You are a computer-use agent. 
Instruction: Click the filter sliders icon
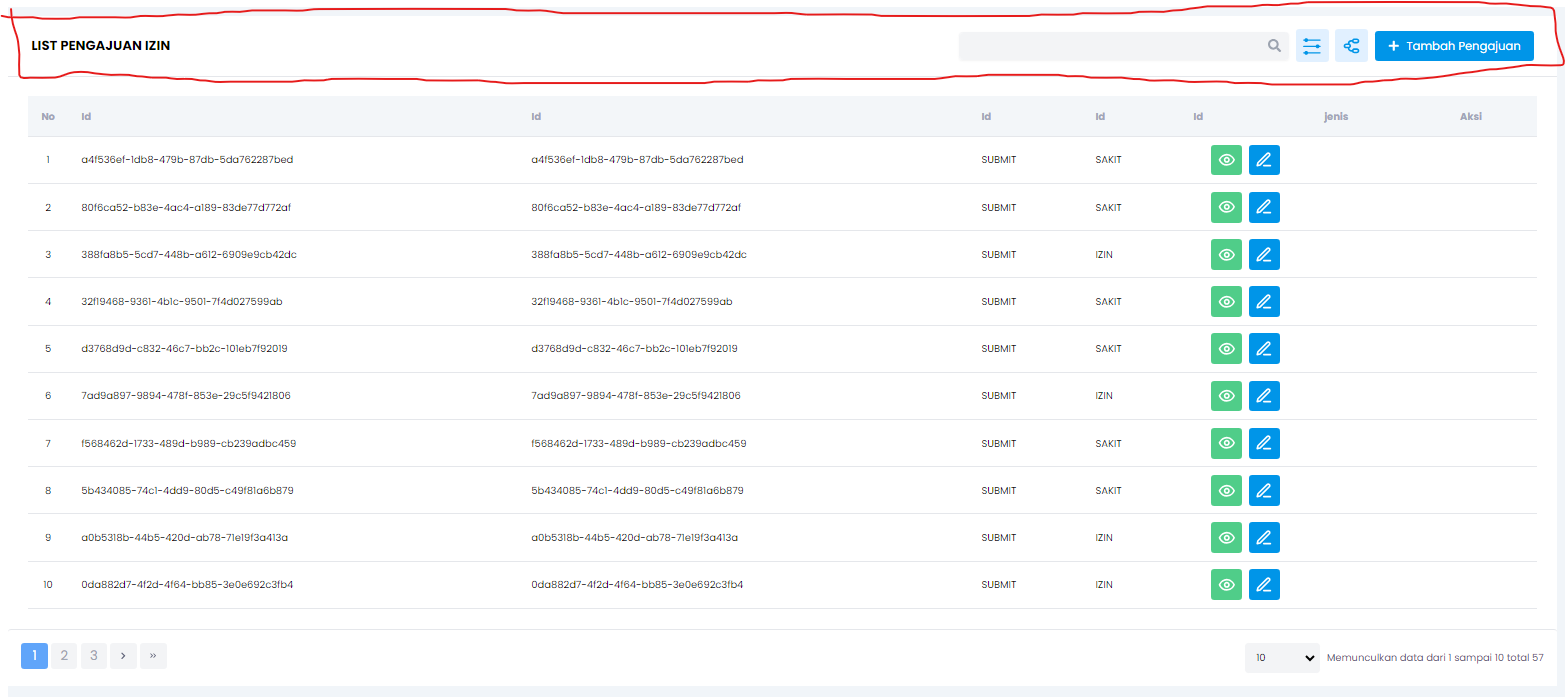point(1312,46)
